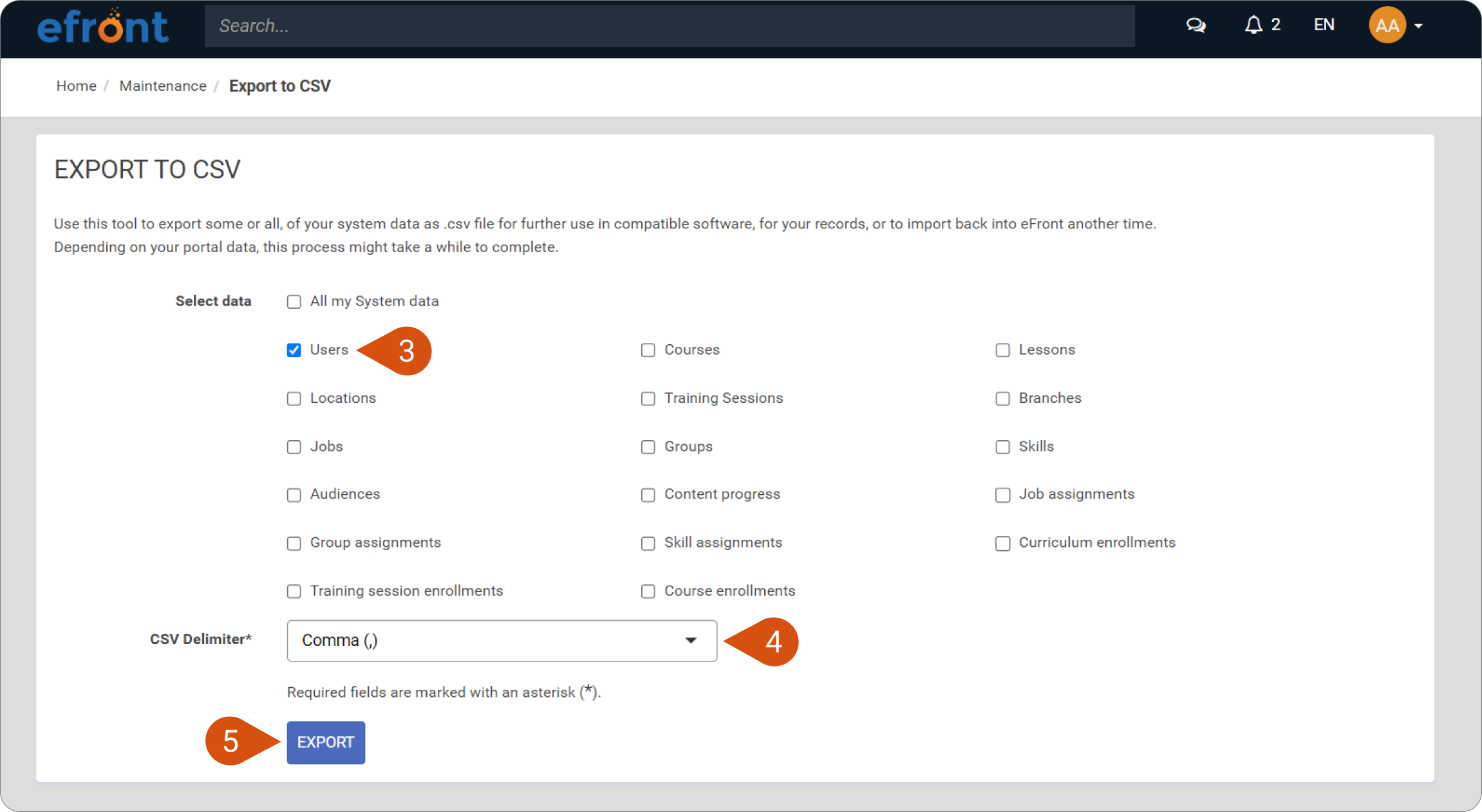Click the Export to CSV breadcrumb

click(280, 86)
